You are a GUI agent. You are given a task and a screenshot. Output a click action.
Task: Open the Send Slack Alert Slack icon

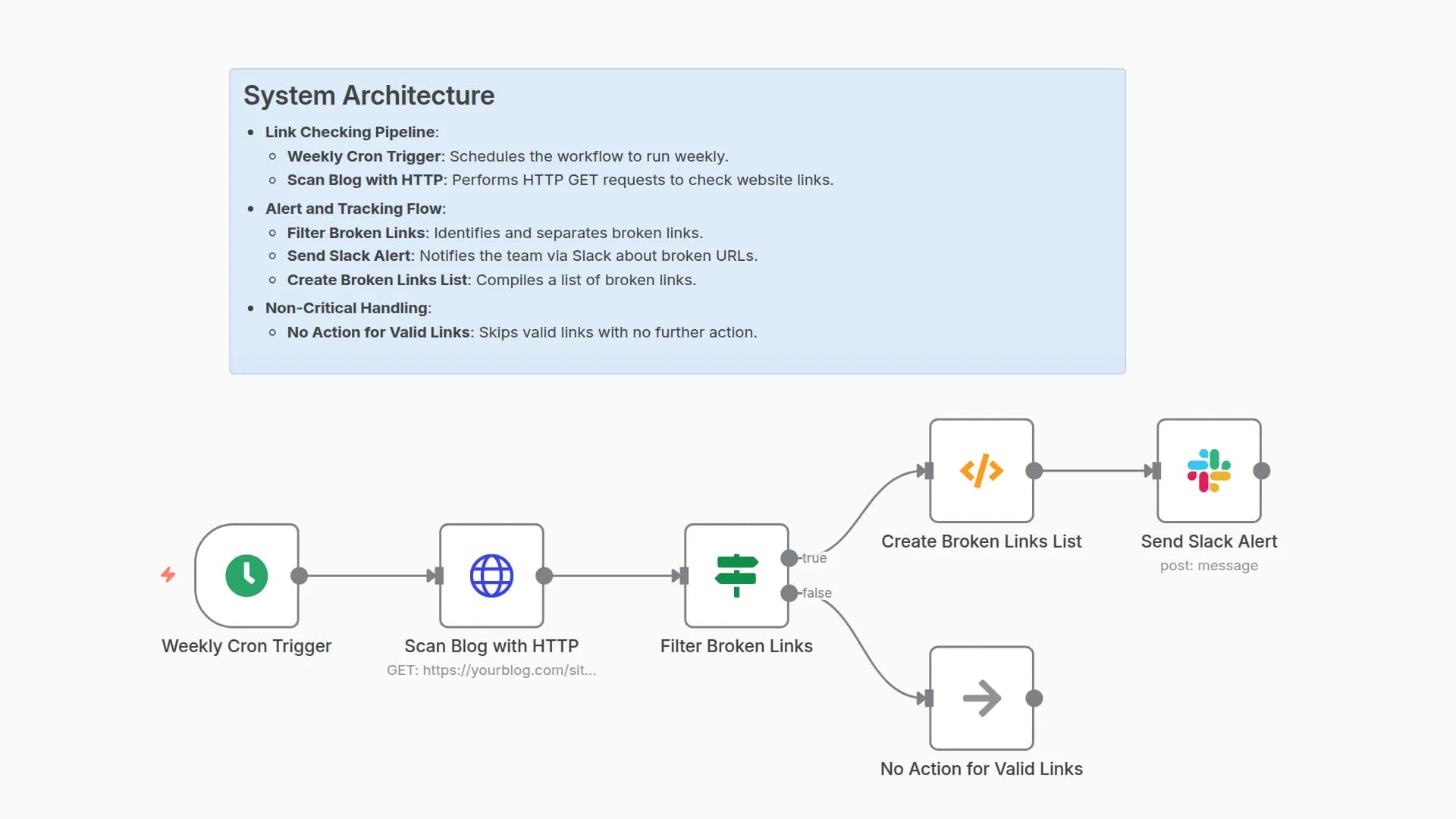click(x=1209, y=471)
